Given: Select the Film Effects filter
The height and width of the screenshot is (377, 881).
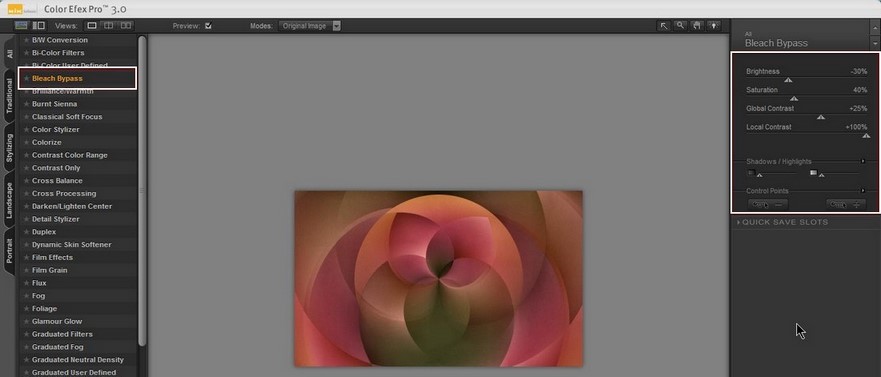Looking at the screenshot, I should 79,257.
